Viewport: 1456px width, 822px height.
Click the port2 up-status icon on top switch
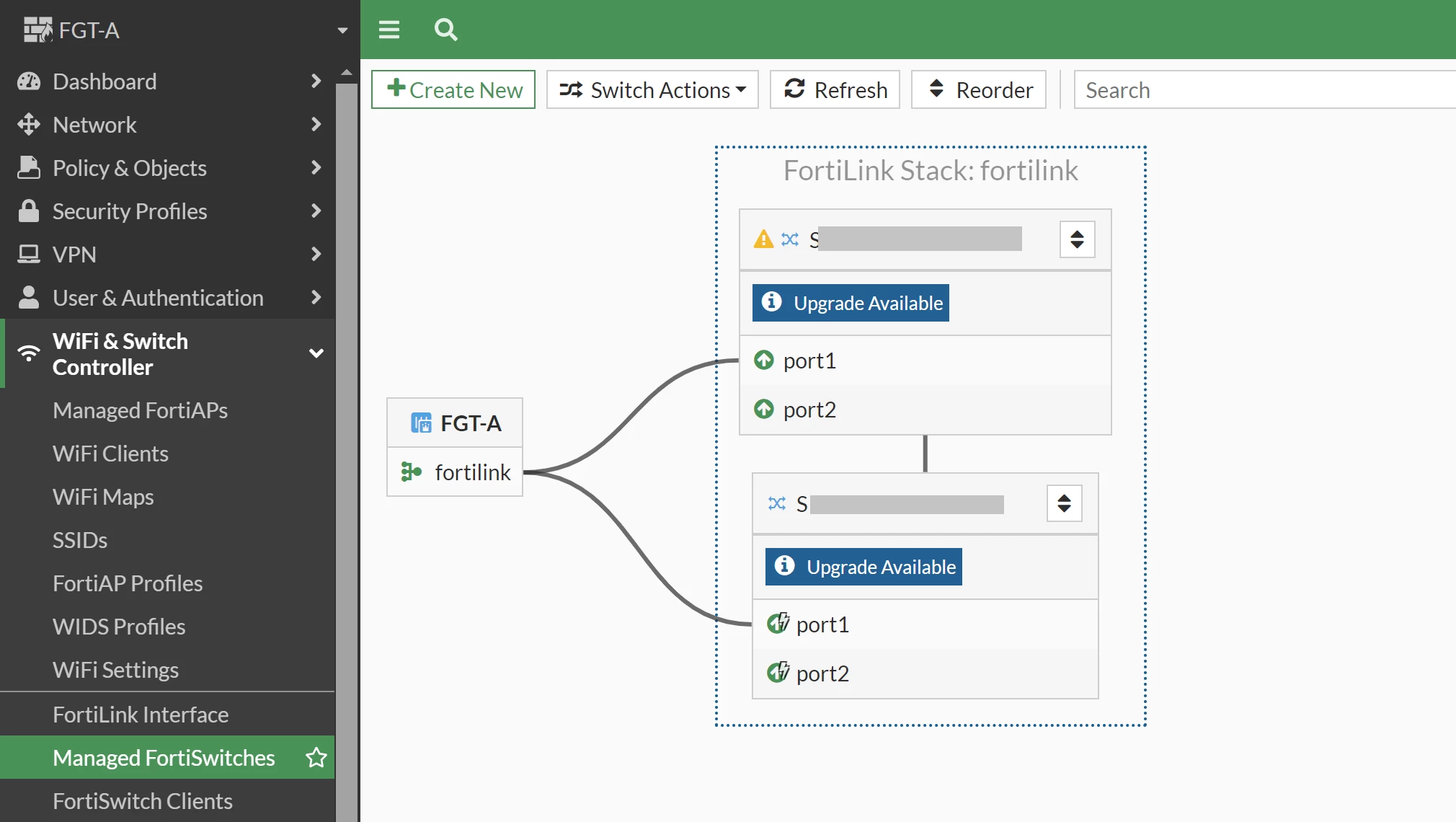[764, 409]
